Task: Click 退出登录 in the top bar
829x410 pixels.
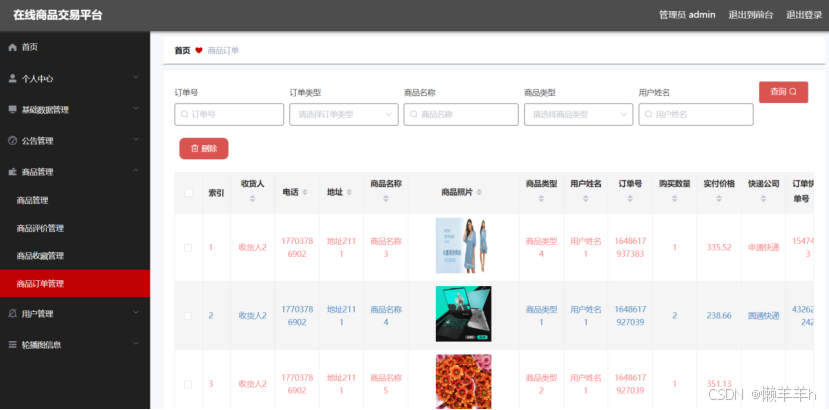Action: click(804, 15)
